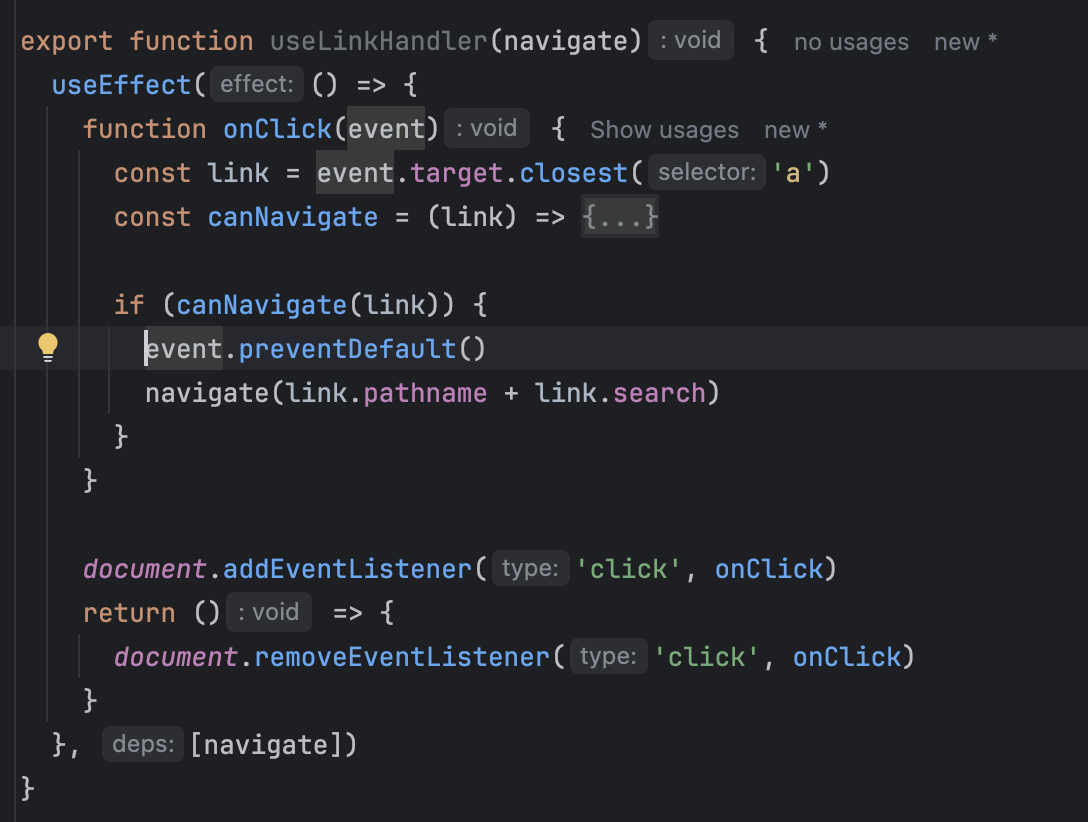Click the useEffect call
This screenshot has height=822, width=1088.
[121, 85]
